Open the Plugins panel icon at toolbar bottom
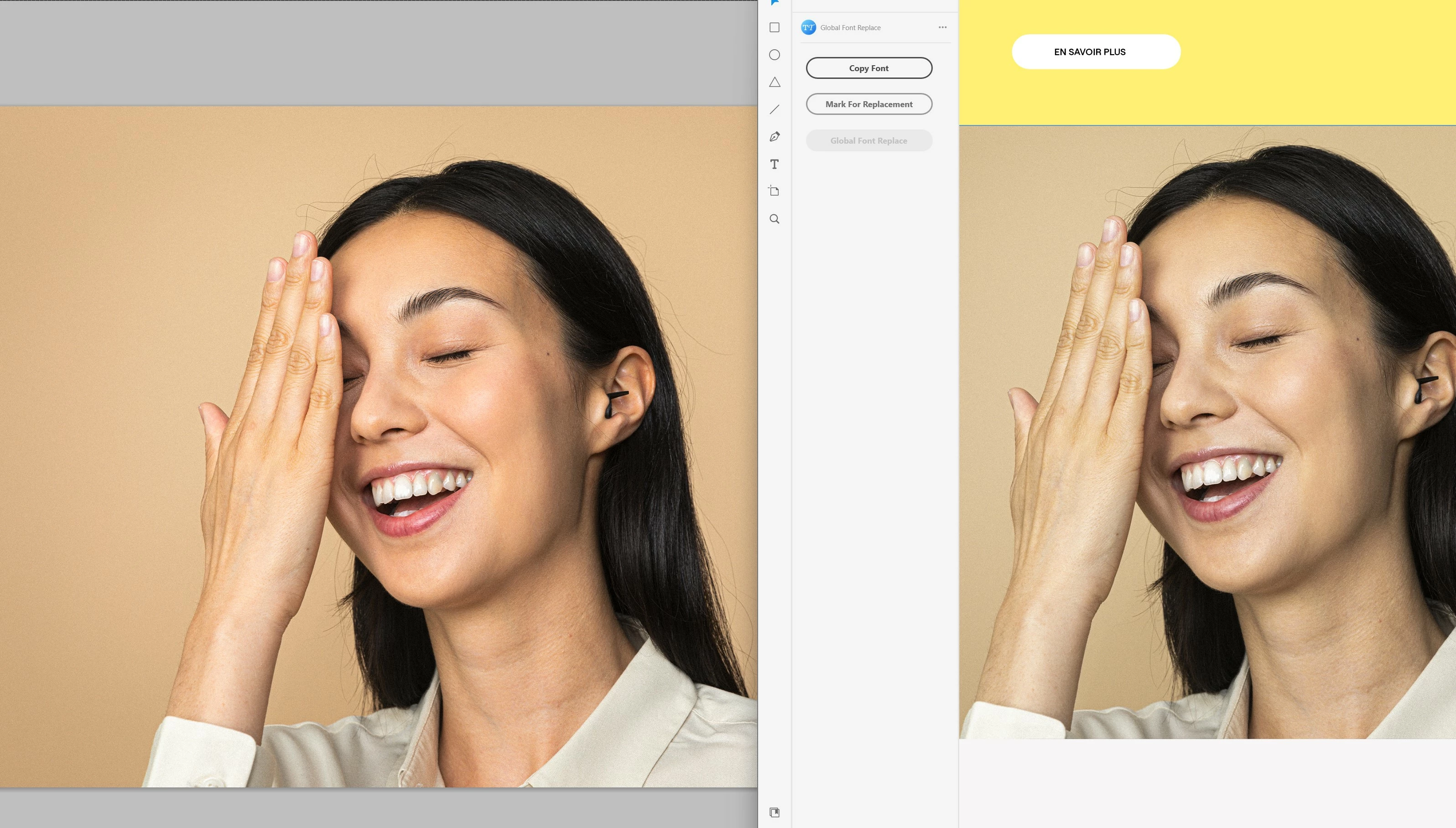Image resolution: width=1456 pixels, height=828 pixels. click(x=774, y=812)
